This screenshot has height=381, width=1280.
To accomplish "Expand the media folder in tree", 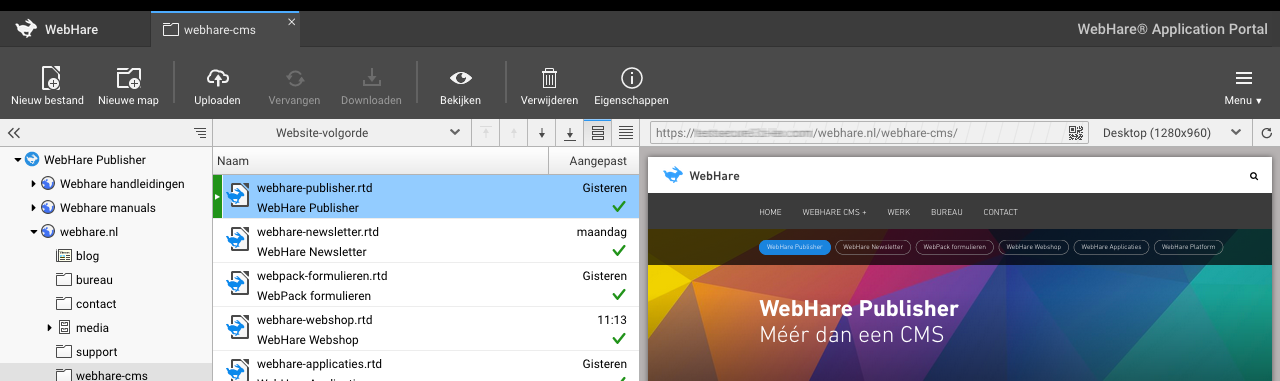I will 49,328.
